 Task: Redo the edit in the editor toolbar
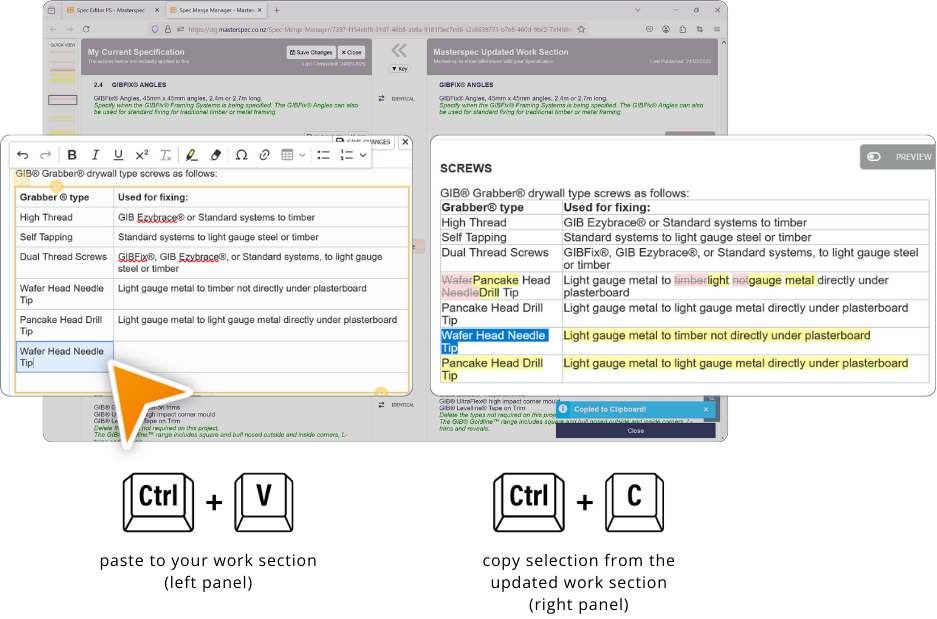(45, 155)
